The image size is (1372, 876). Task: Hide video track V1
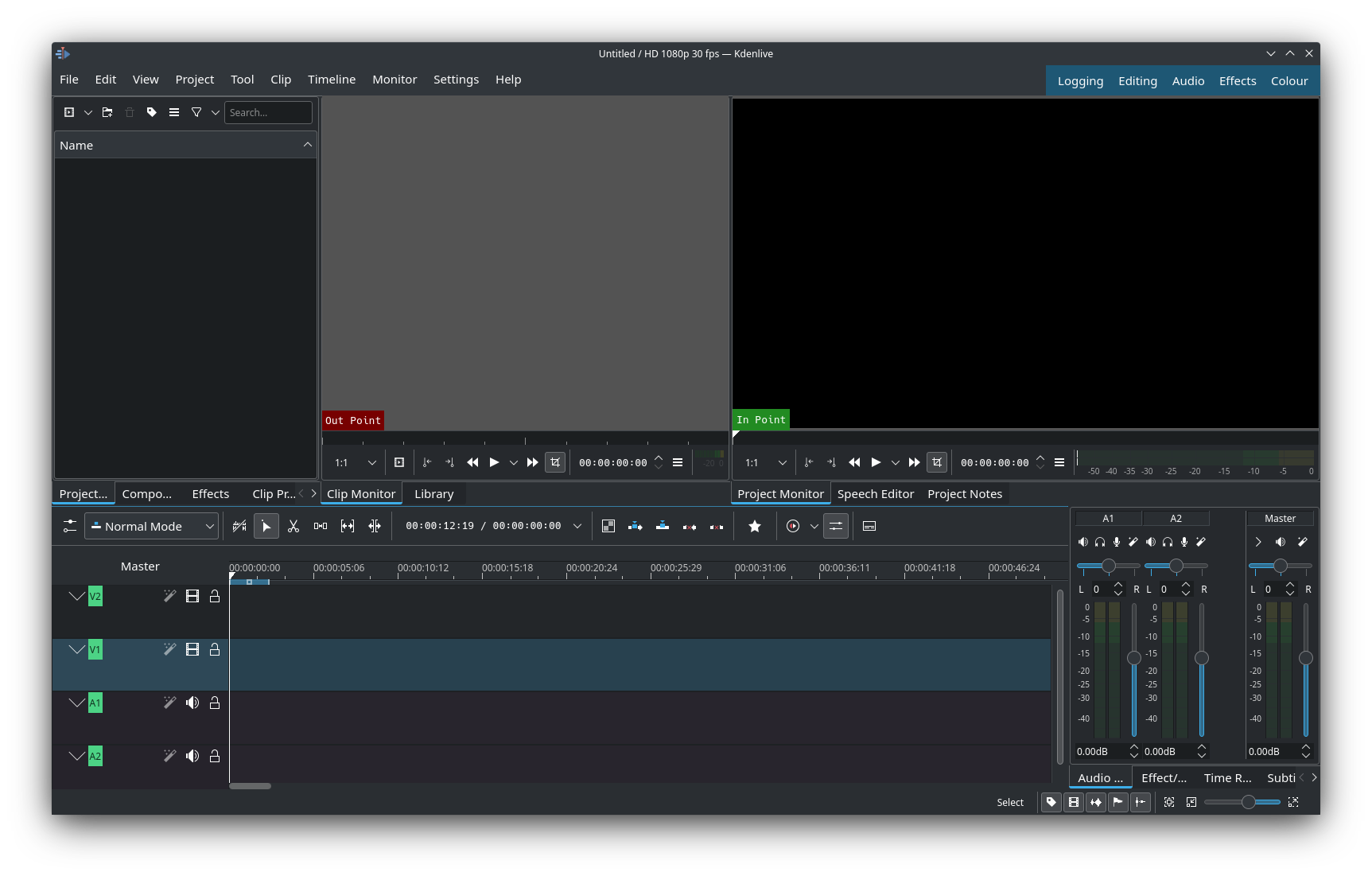(x=192, y=649)
